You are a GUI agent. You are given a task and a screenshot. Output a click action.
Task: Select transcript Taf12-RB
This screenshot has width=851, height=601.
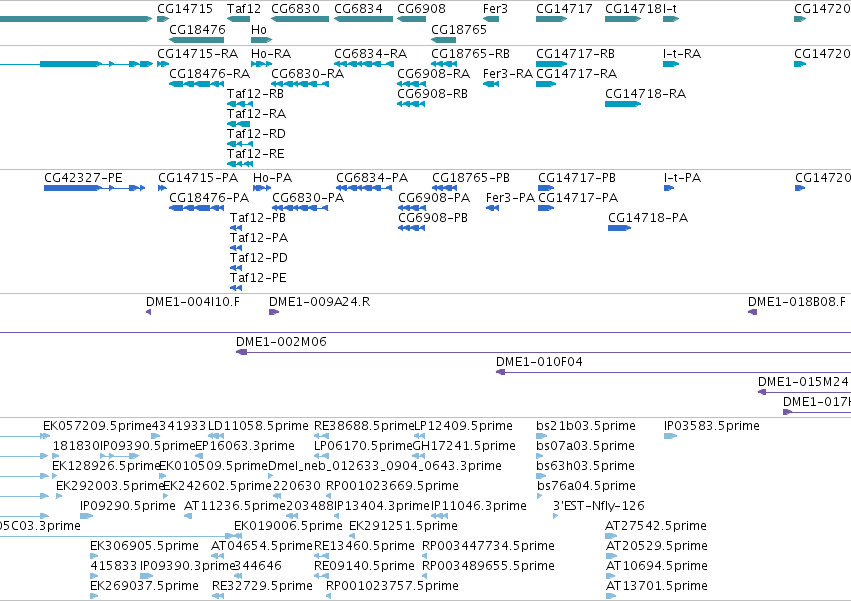point(255,94)
